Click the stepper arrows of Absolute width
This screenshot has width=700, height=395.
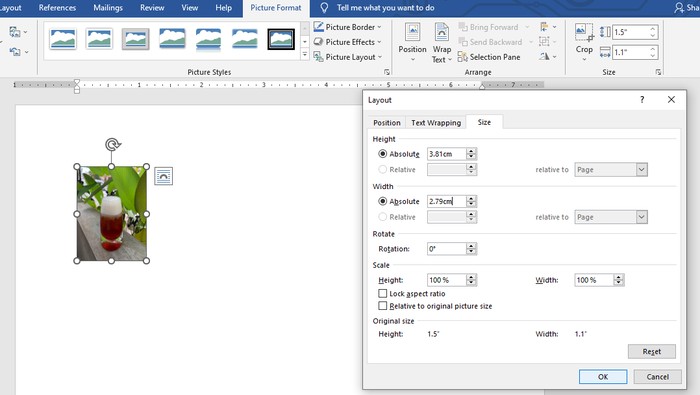(x=471, y=201)
